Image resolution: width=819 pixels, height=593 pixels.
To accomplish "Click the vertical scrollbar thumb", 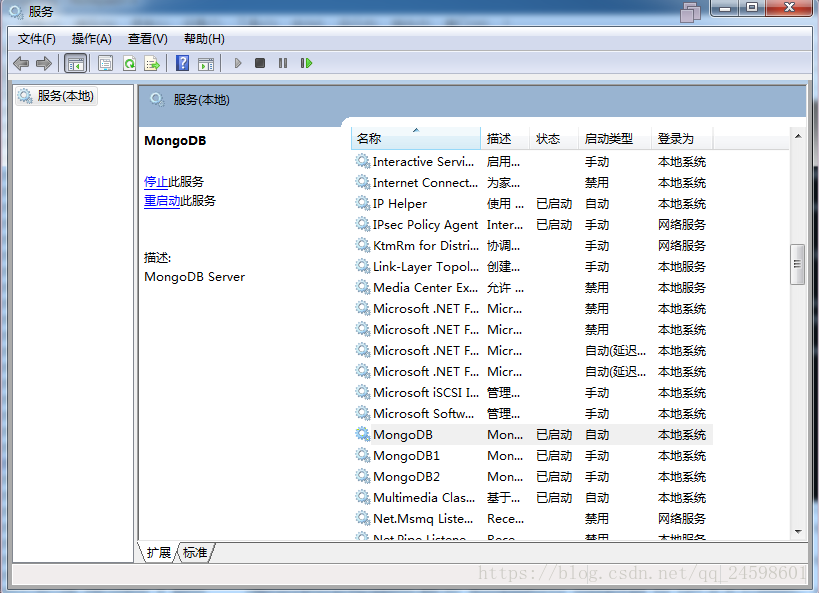I will click(x=797, y=264).
